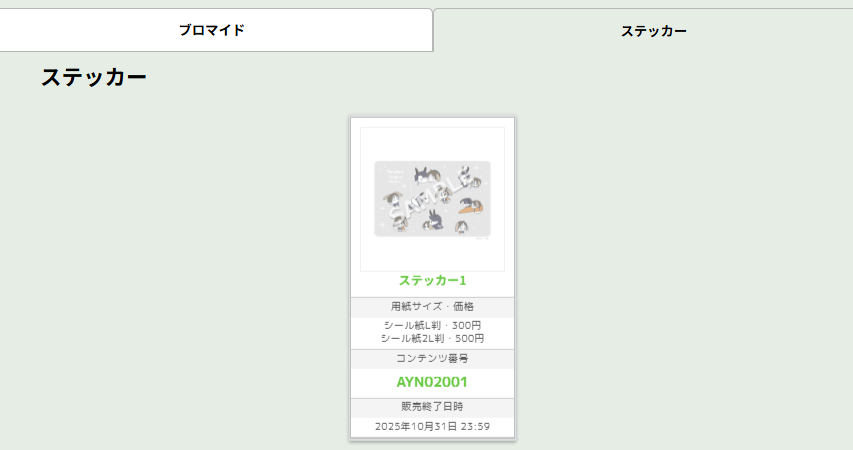Image resolution: width=853 pixels, height=450 pixels.
Task: Click the small caption text inside the sticker image
Action: (394, 175)
